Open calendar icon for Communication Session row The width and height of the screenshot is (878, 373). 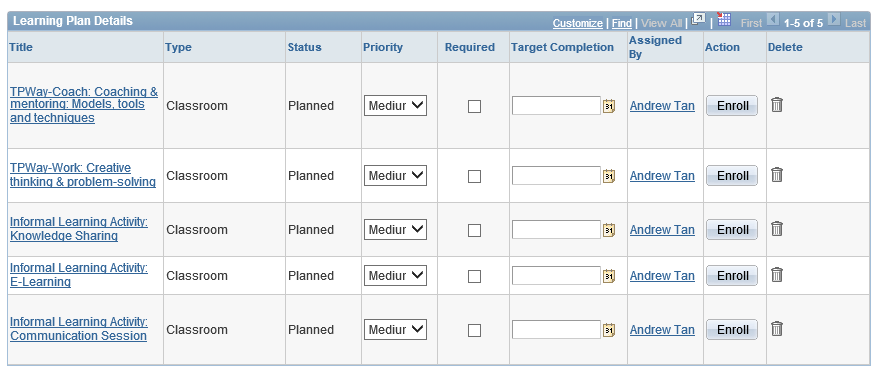pyautogui.click(x=609, y=330)
